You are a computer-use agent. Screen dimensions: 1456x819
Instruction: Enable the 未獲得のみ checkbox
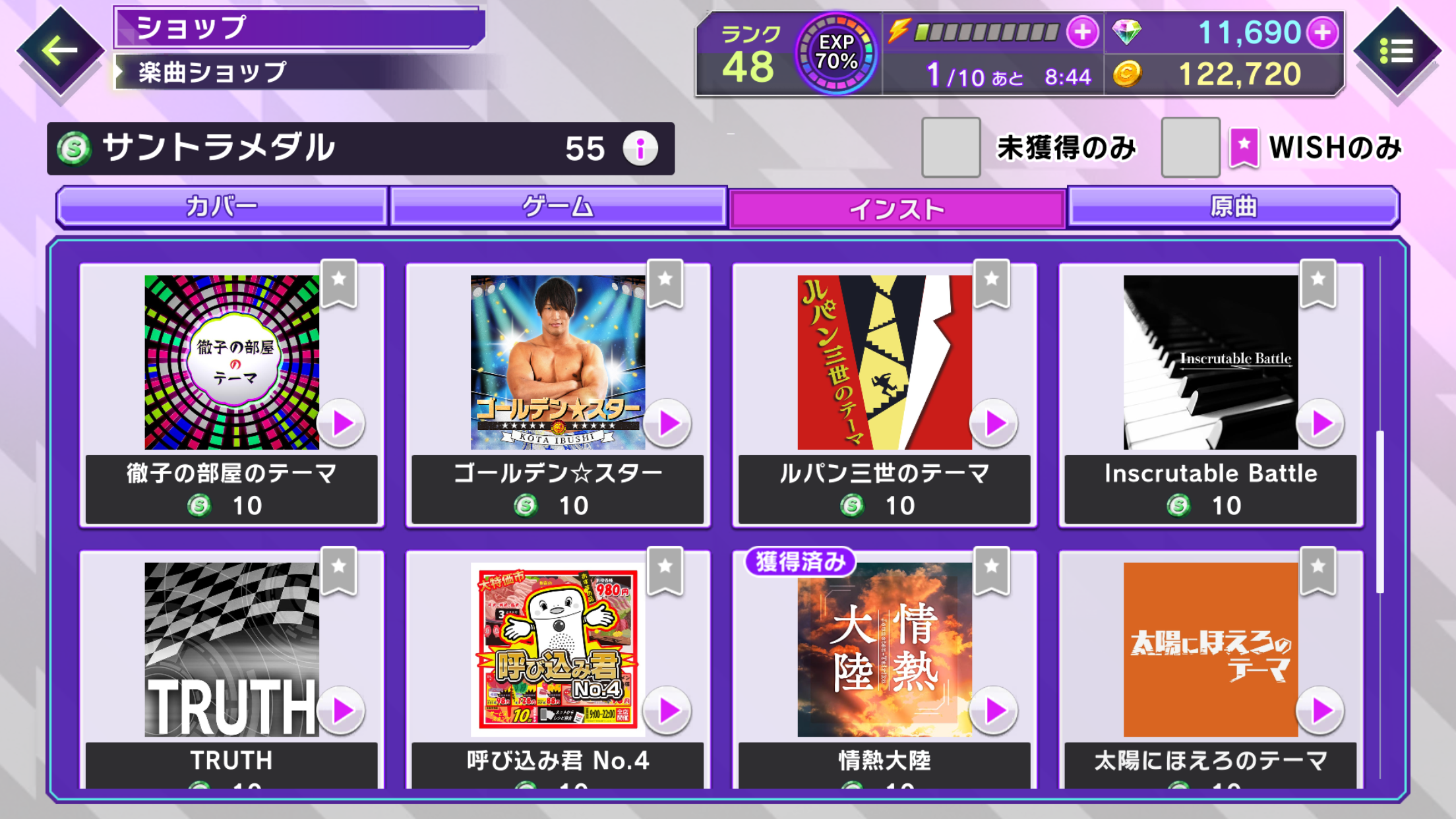(x=951, y=148)
